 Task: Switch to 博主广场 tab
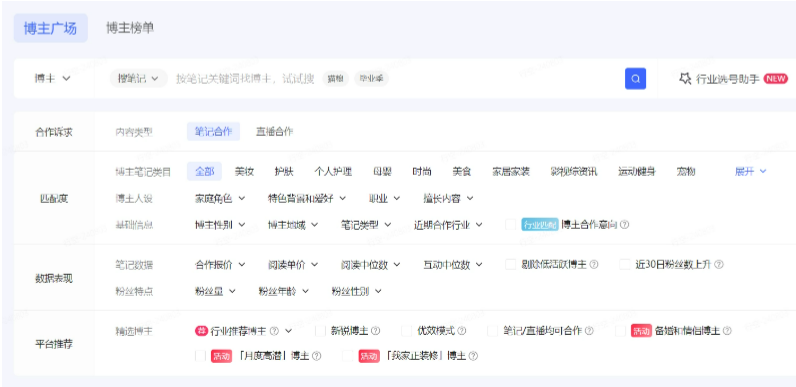50,28
